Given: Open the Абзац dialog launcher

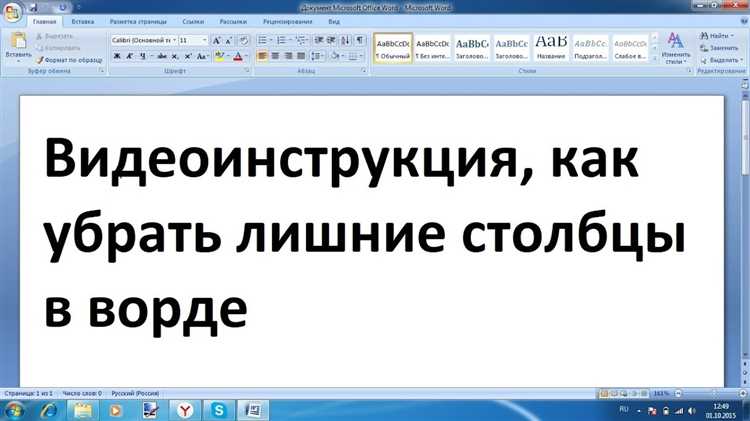Looking at the screenshot, I should [x=364, y=71].
